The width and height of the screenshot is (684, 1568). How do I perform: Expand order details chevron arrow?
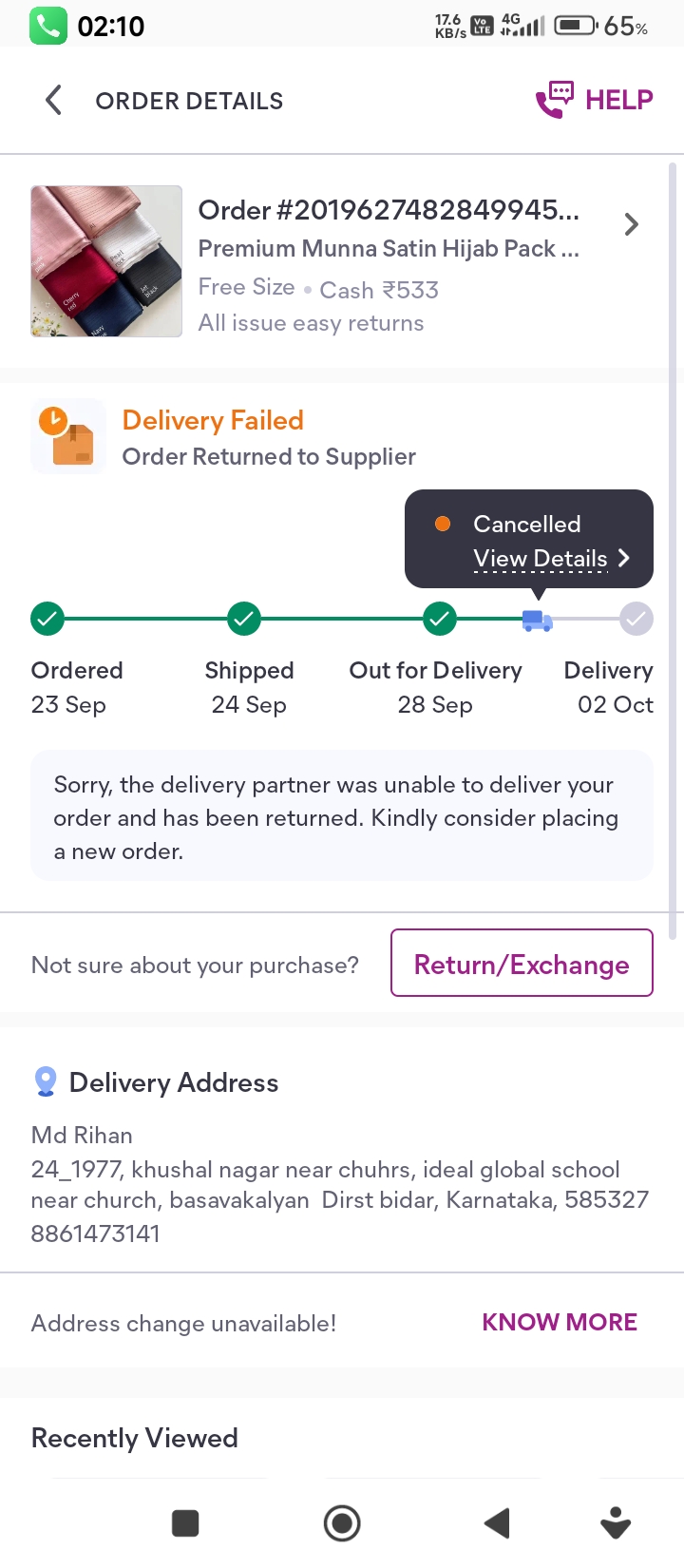[631, 224]
